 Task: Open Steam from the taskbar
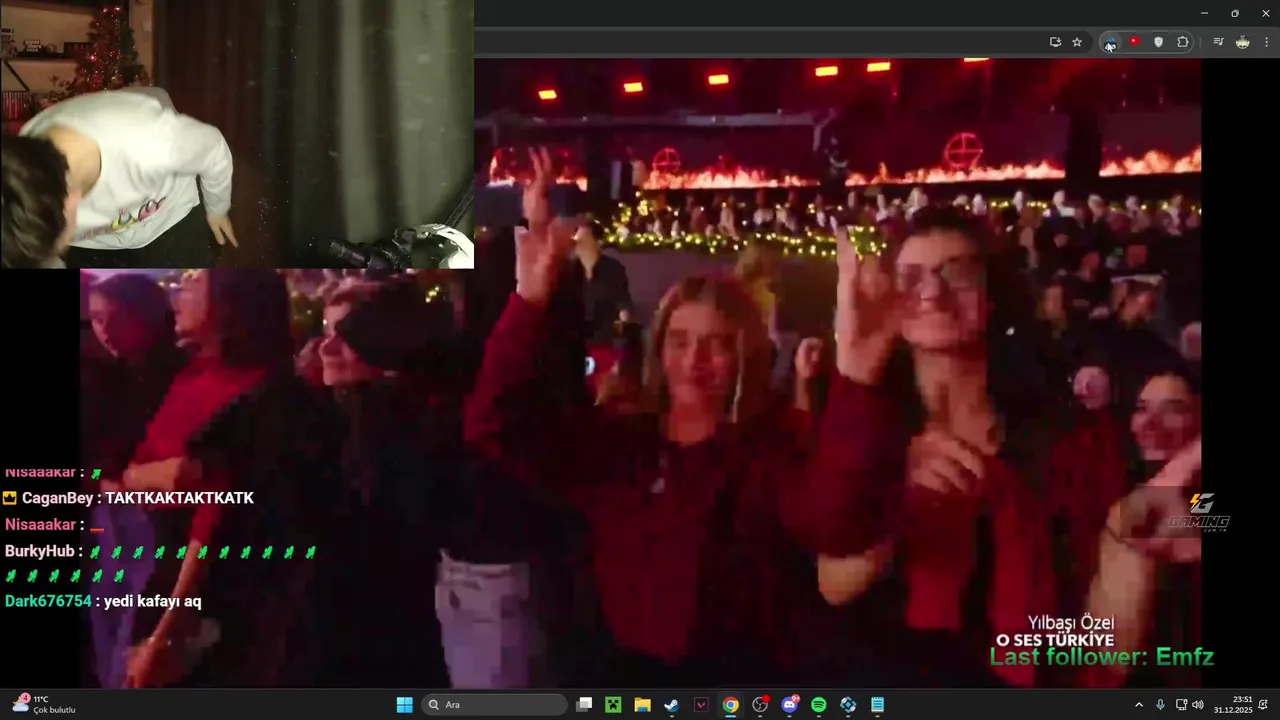[x=671, y=705]
